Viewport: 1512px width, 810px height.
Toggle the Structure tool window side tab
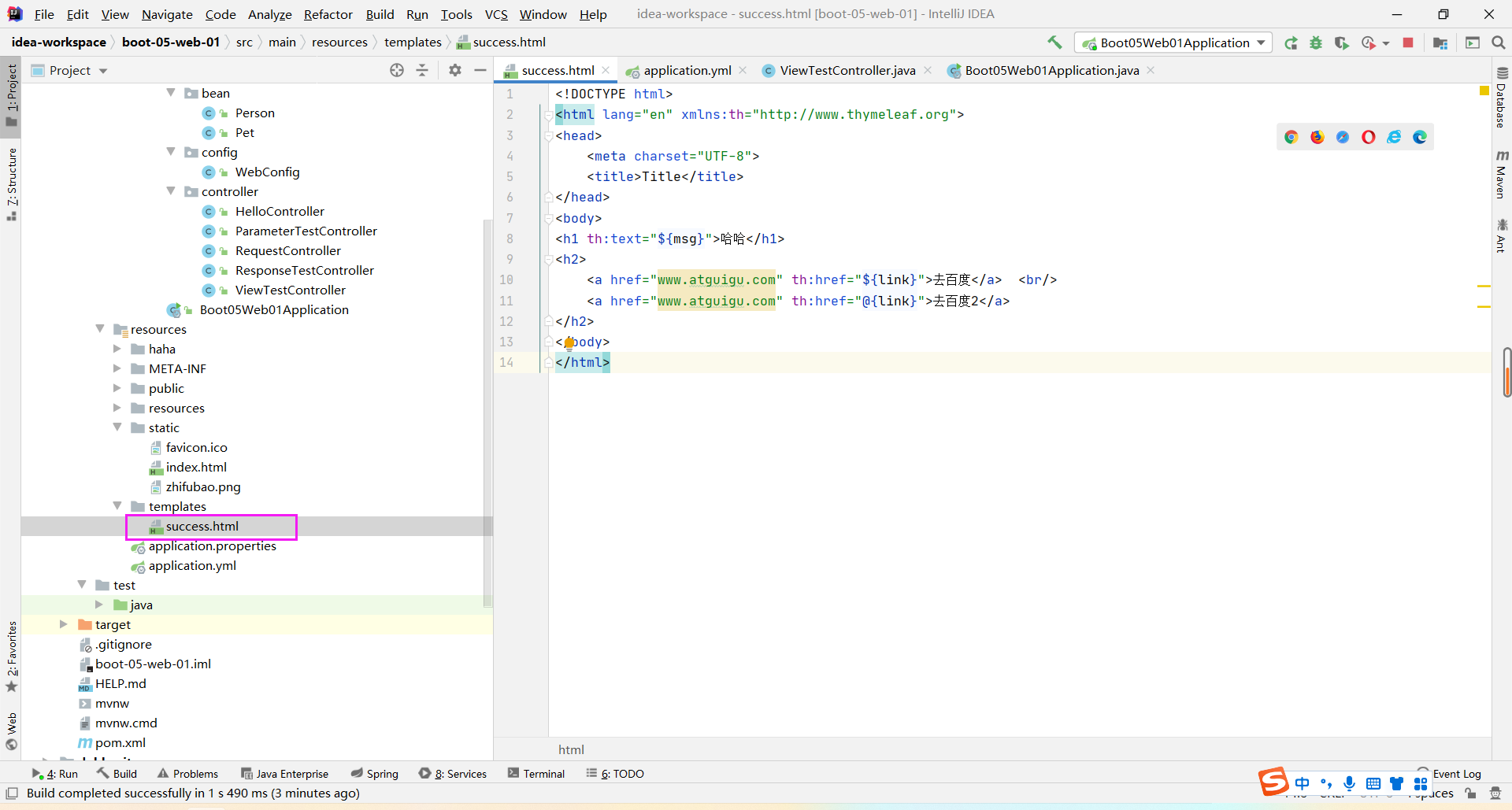coord(11,183)
